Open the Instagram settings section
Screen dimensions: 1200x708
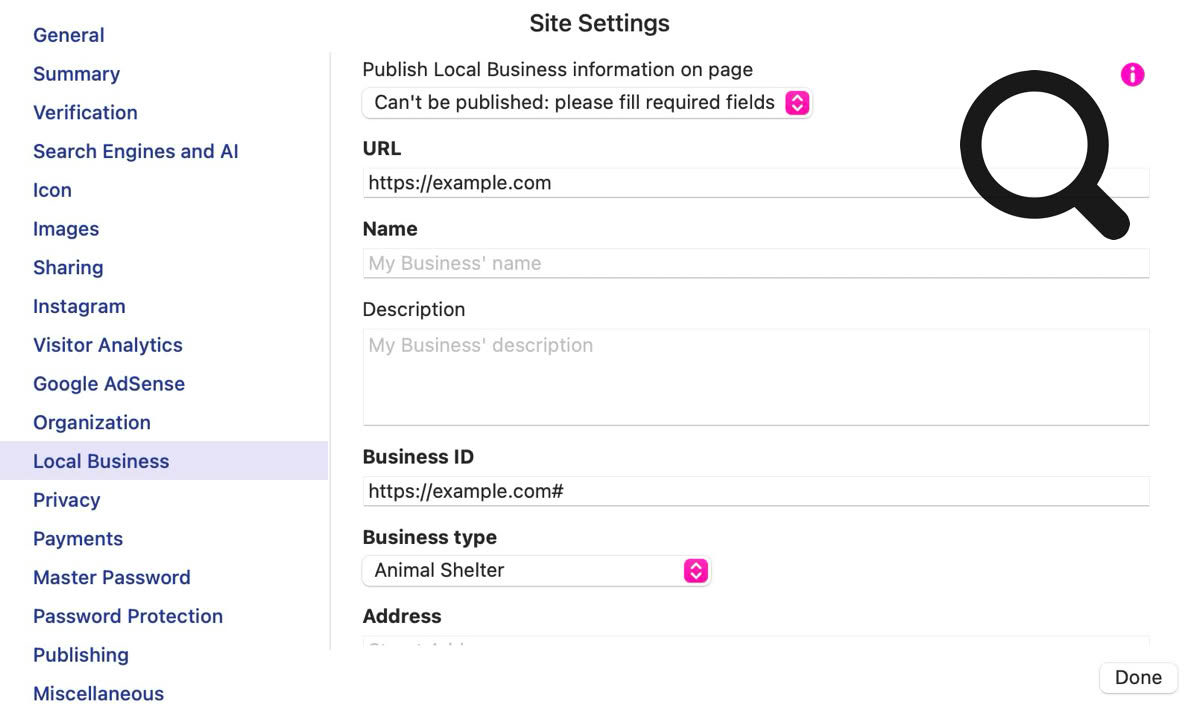click(79, 307)
